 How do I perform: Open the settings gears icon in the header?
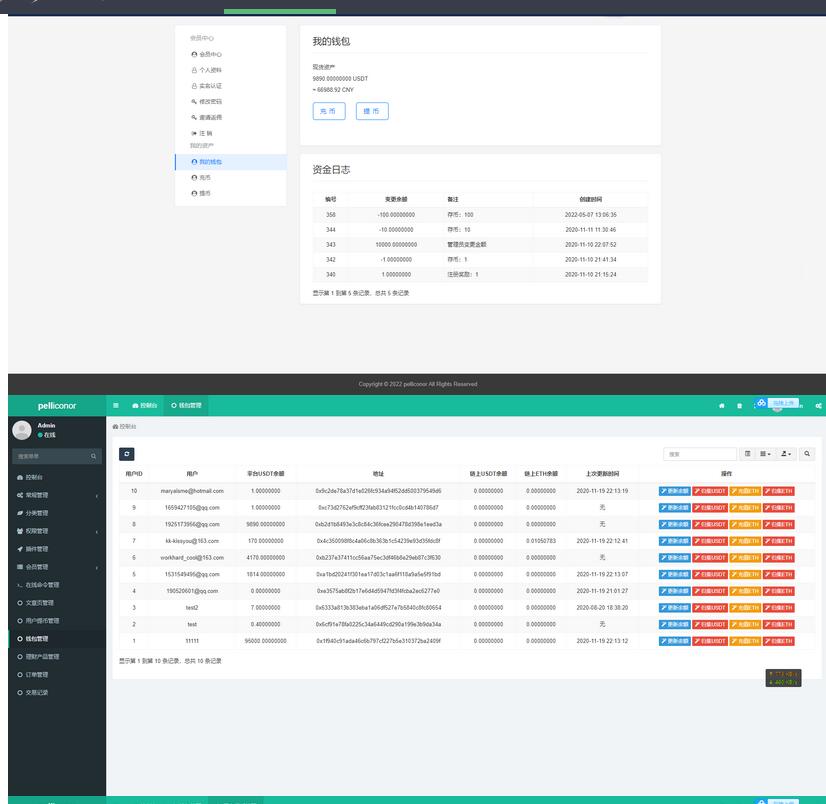[x=818, y=405]
